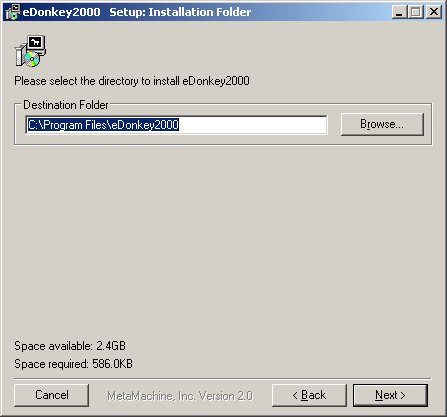Open the Browse... folder picker
This screenshot has width=447, height=417.
[382, 124]
